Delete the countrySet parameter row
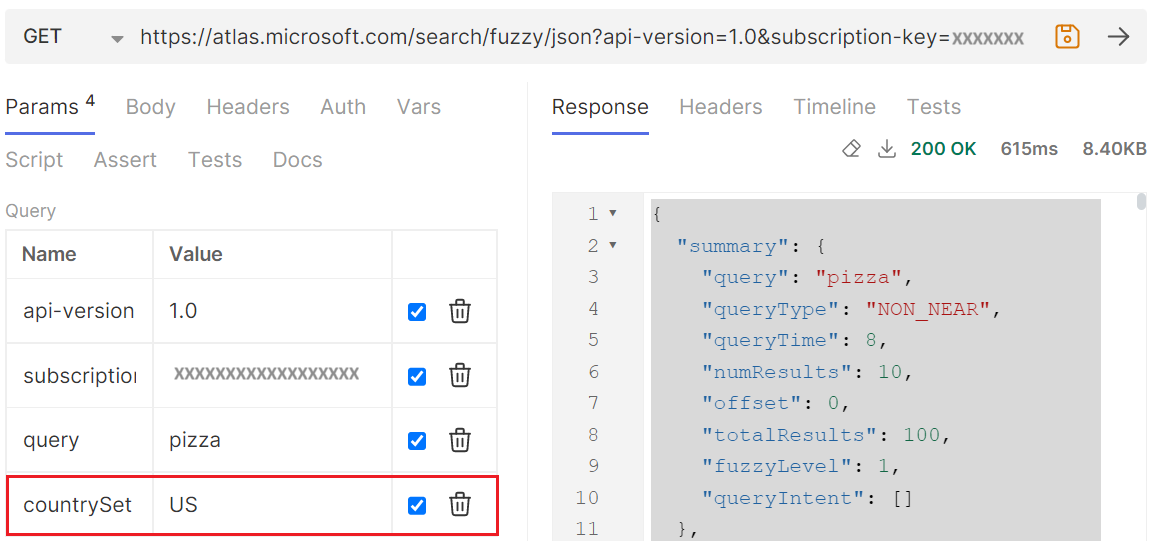Image resolution: width=1161 pixels, height=541 pixels. (460, 505)
